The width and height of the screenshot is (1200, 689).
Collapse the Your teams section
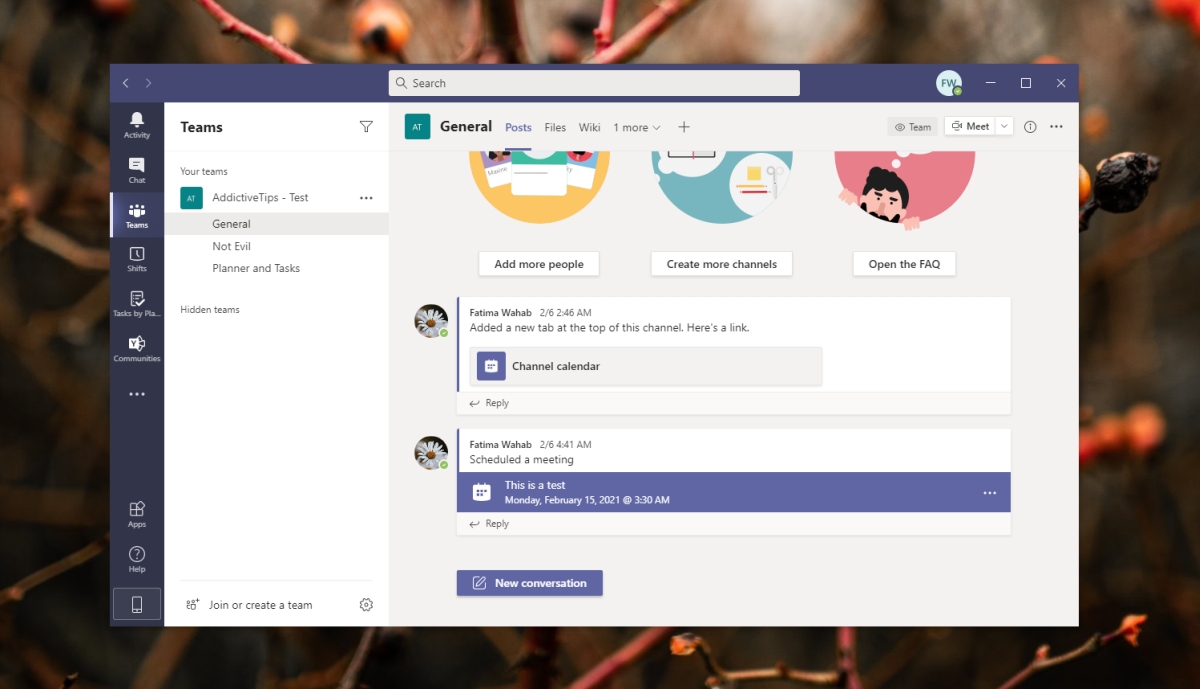tap(204, 172)
